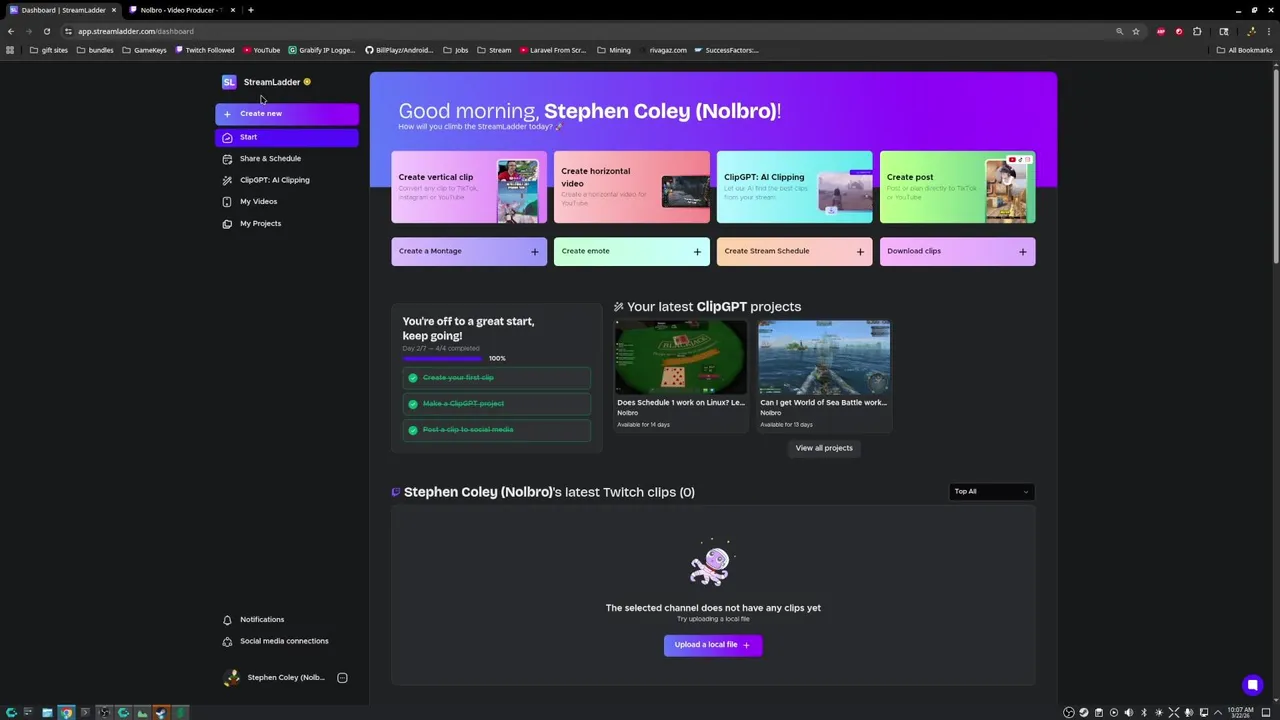Click the ClipGPT: AI Clipping sidebar icon
This screenshot has width=1280, height=720.
click(x=227, y=180)
